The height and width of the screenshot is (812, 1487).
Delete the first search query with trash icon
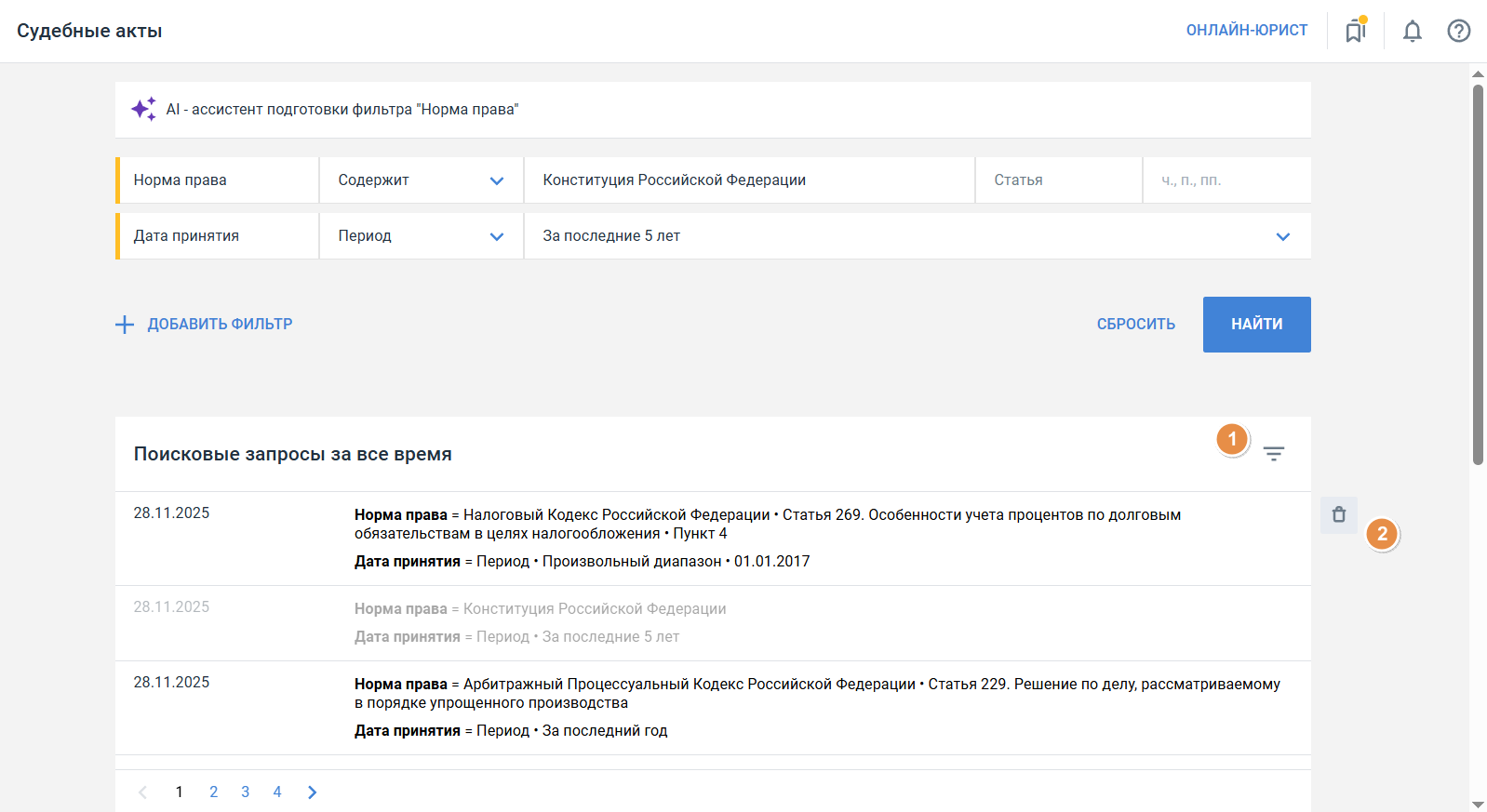[1338, 514]
